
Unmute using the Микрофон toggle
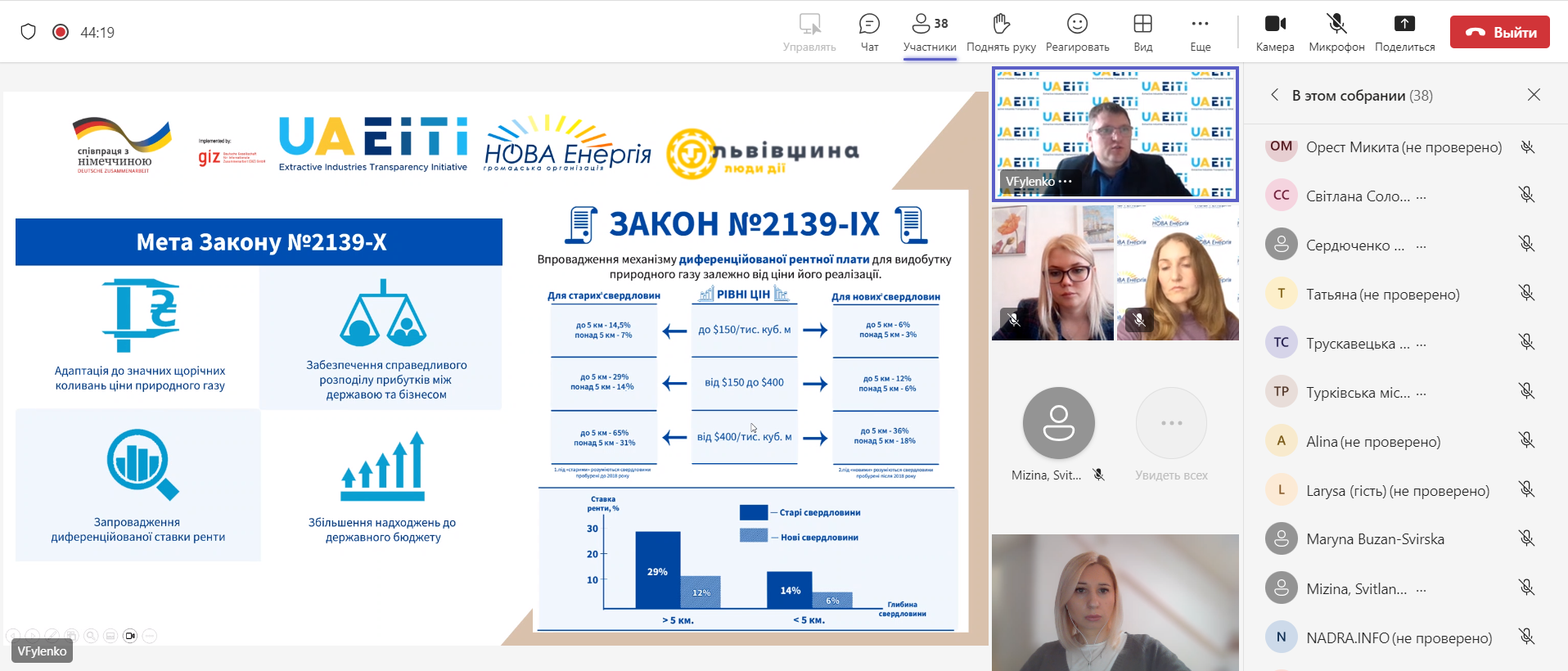[x=1336, y=32]
